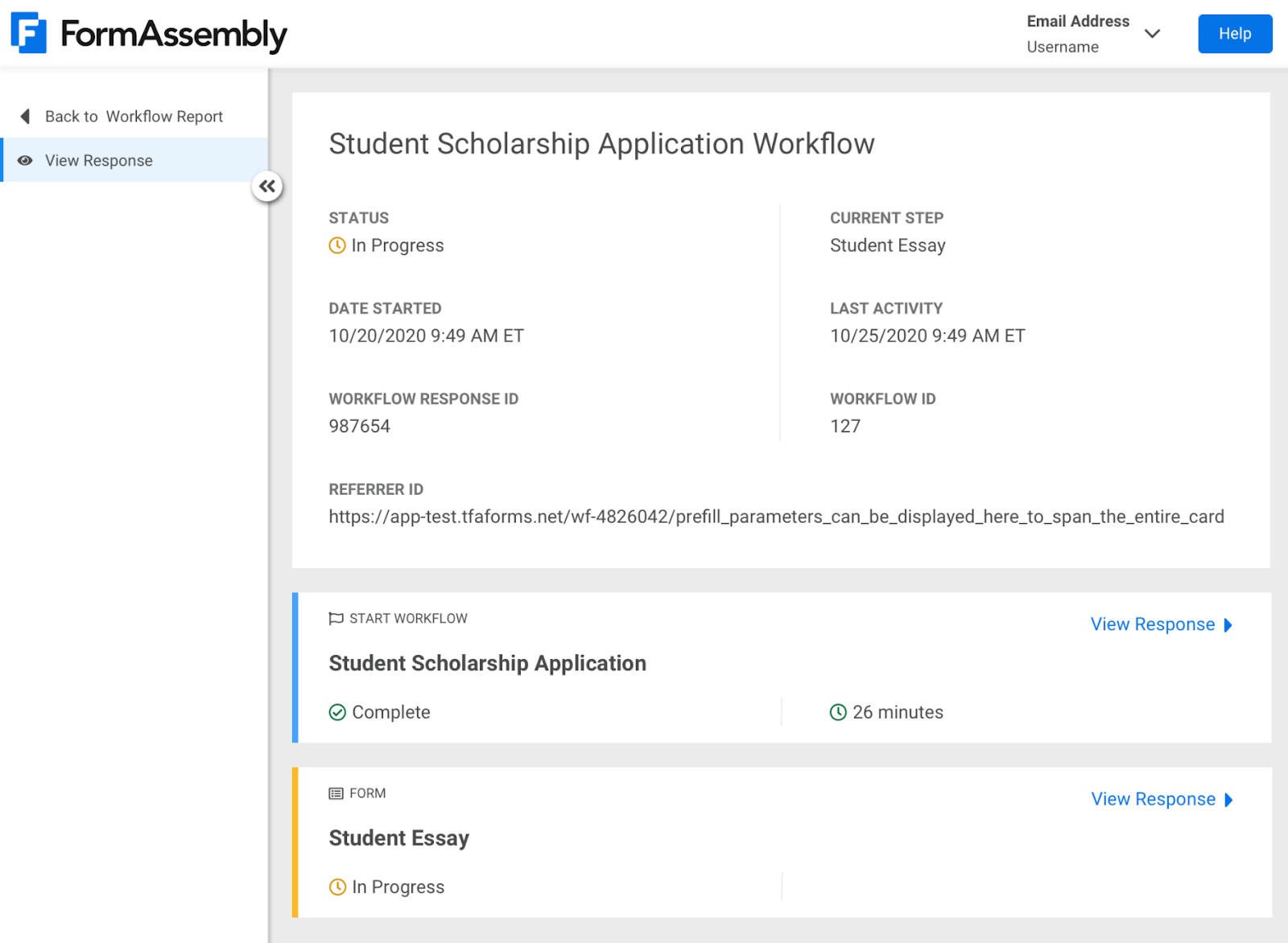1288x943 pixels.
Task: Click the Start Workflow flag icon
Action: [336, 619]
